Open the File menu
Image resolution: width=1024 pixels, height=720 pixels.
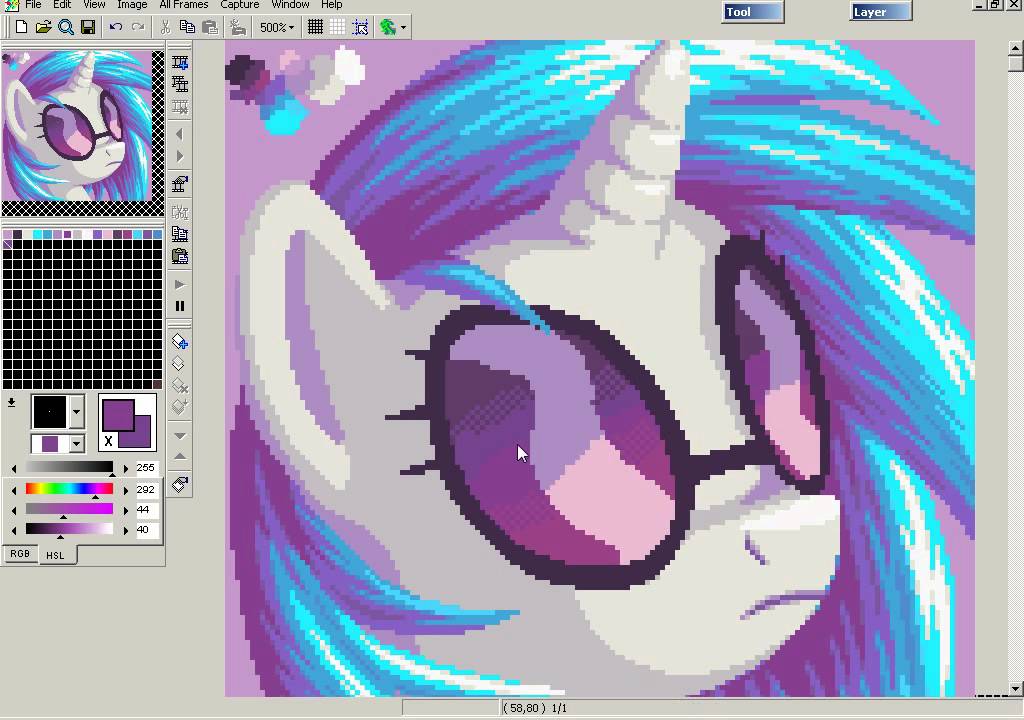[33, 5]
